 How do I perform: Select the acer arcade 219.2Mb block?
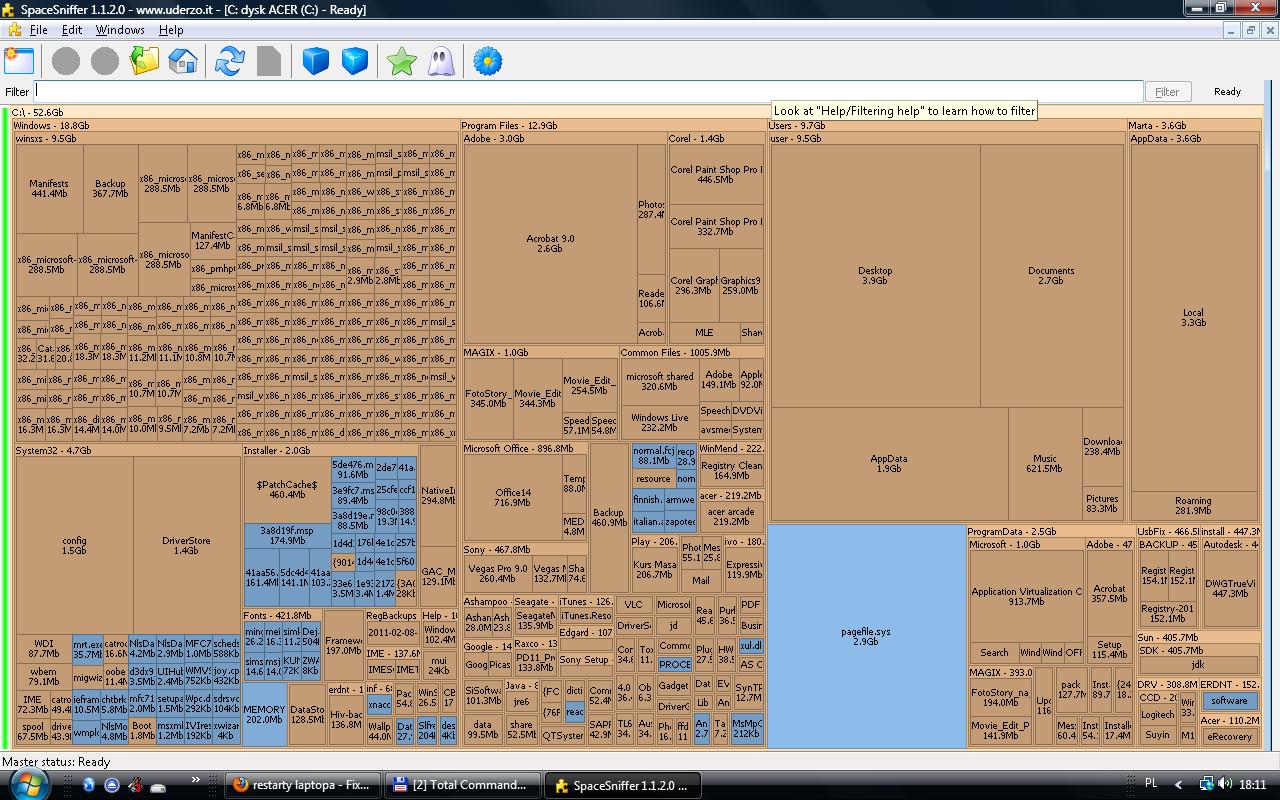click(x=730, y=516)
